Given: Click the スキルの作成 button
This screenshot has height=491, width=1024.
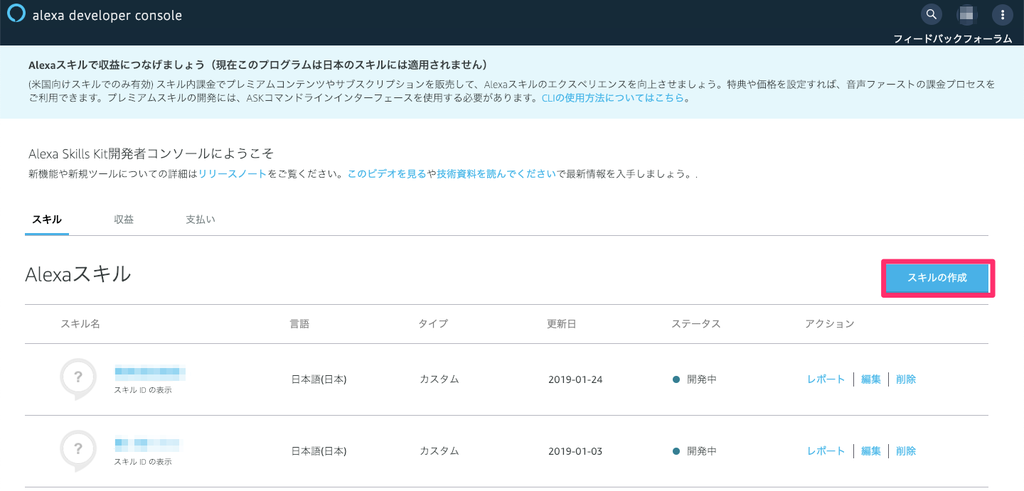Looking at the screenshot, I should click(938, 278).
